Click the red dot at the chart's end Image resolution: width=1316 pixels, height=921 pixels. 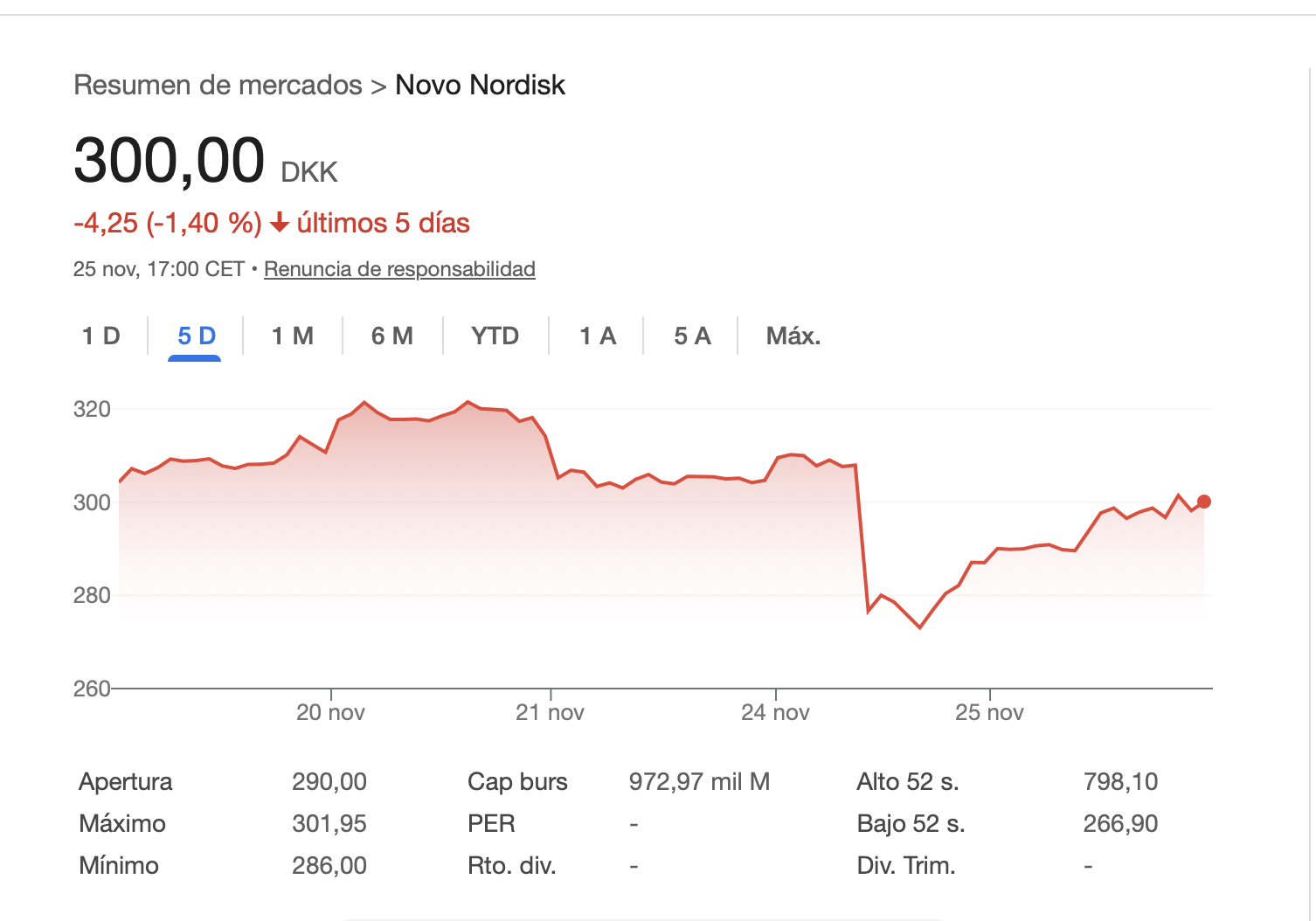(x=1204, y=502)
